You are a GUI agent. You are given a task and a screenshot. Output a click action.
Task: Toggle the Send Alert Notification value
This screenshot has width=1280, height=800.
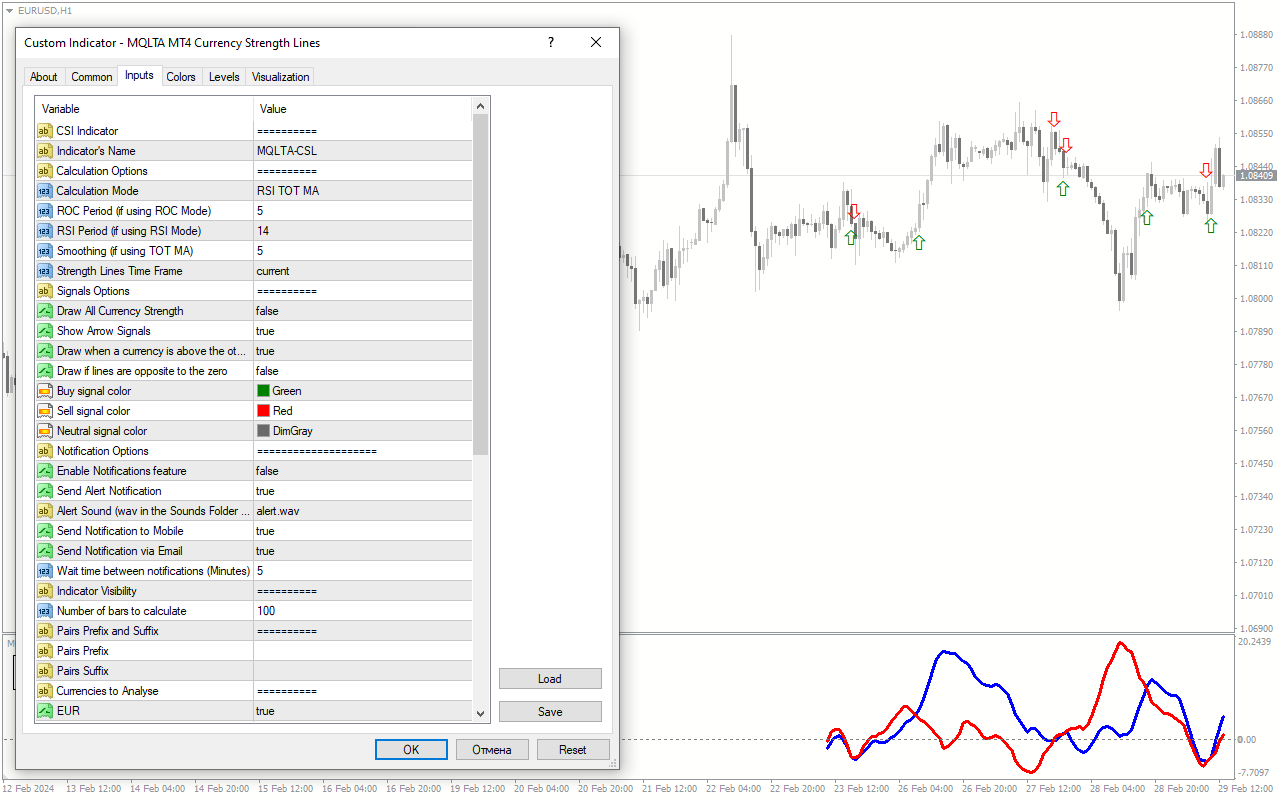(362, 491)
